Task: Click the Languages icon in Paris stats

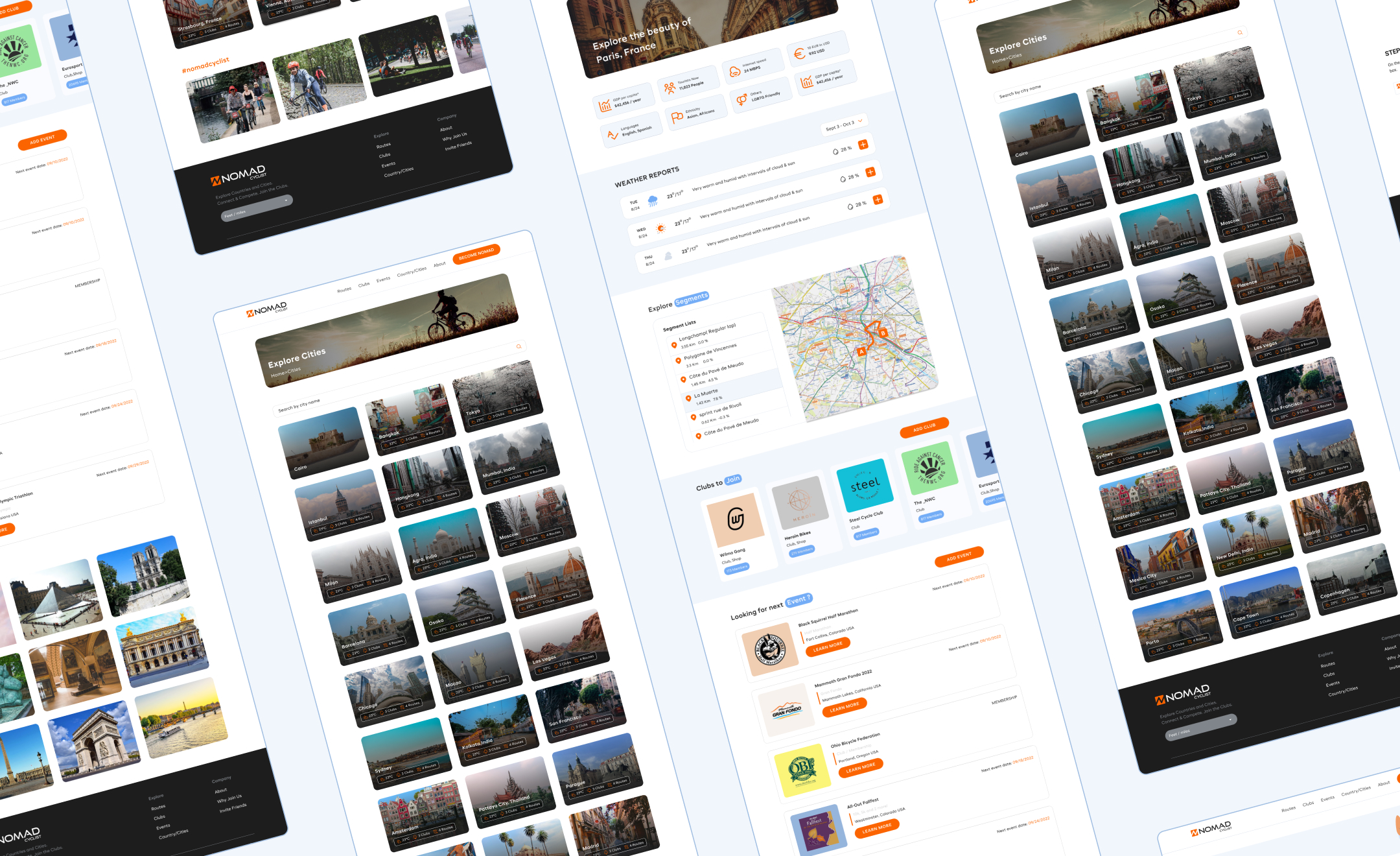Action: [612, 135]
